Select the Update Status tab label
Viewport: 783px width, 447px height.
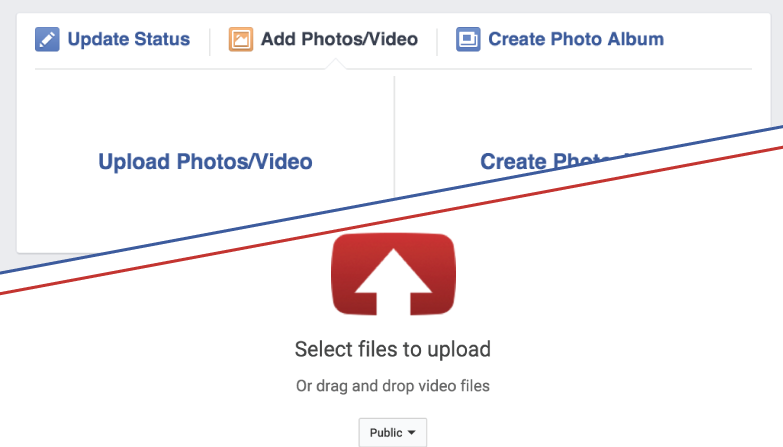pyautogui.click(x=129, y=39)
